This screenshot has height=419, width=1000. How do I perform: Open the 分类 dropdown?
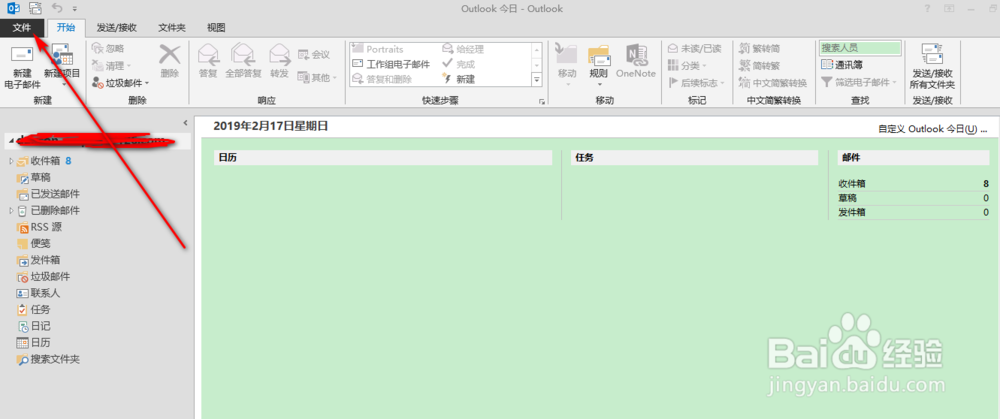coord(688,65)
